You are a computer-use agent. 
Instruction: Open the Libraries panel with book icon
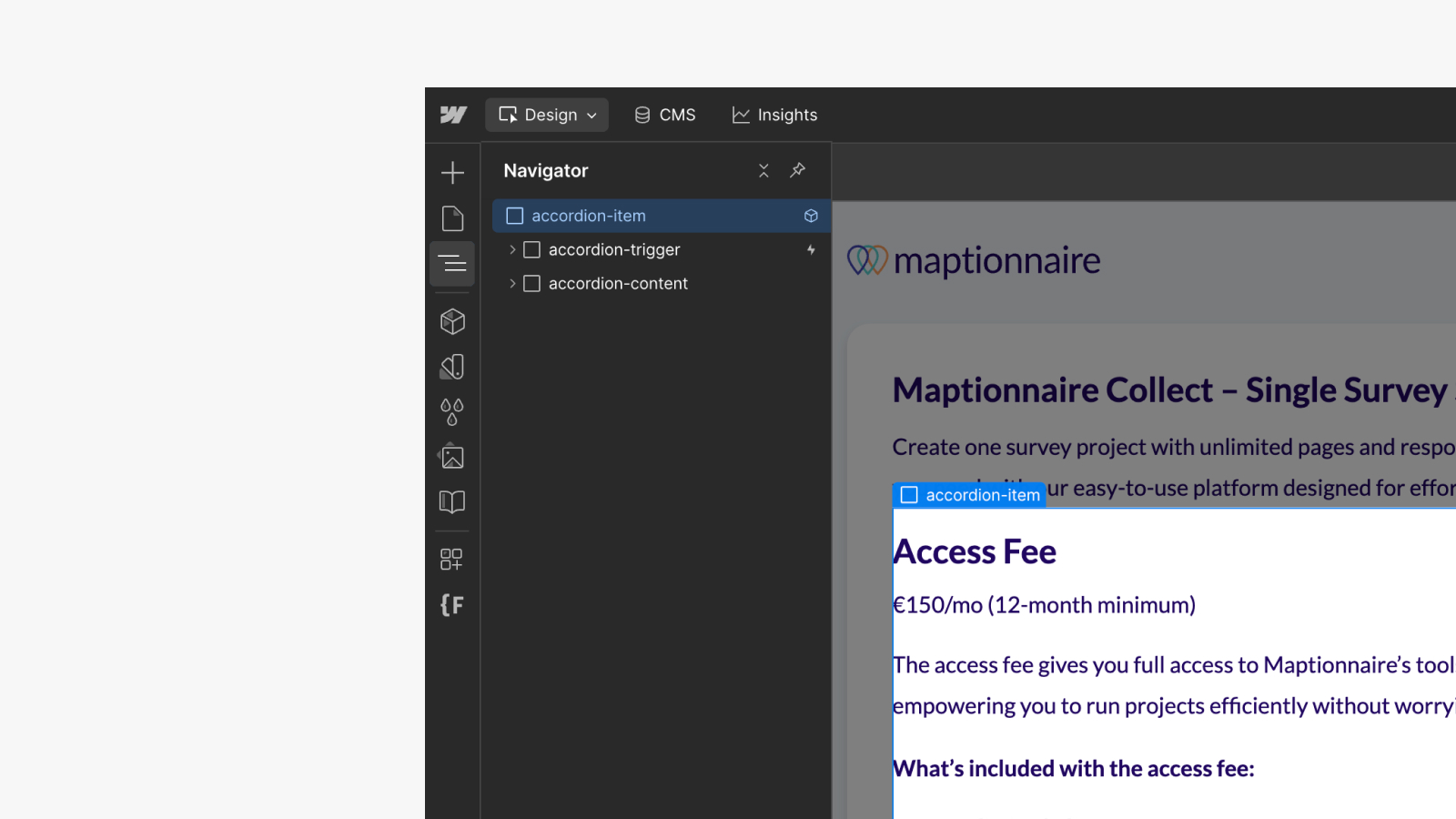point(452,501)
